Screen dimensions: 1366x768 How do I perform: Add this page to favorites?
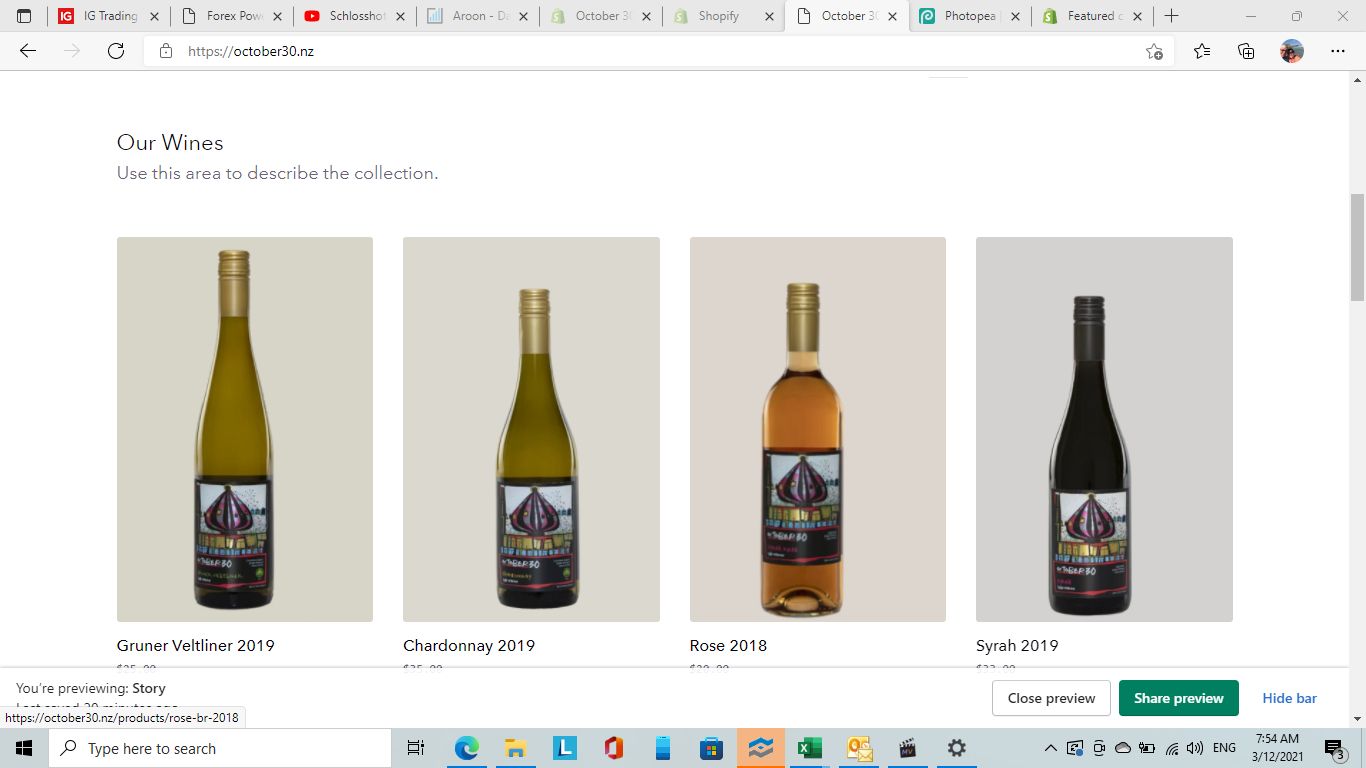1154,51
